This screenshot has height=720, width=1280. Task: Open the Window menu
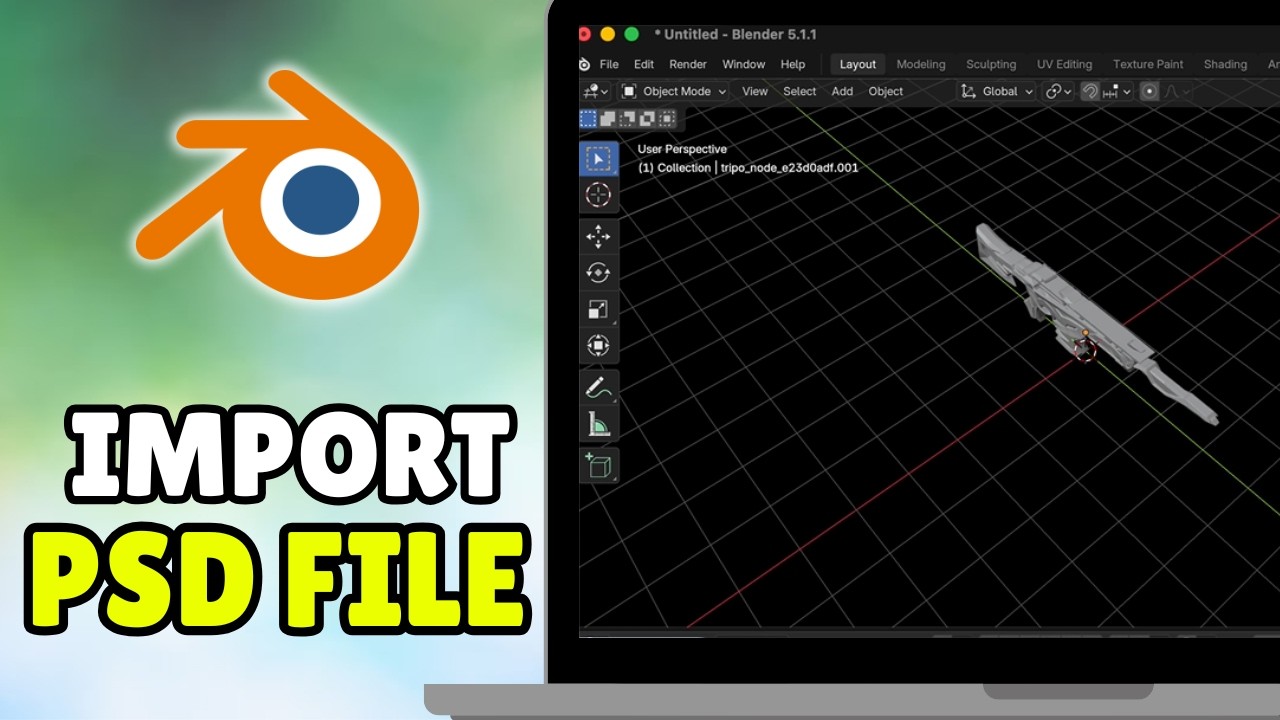[744, 64]
